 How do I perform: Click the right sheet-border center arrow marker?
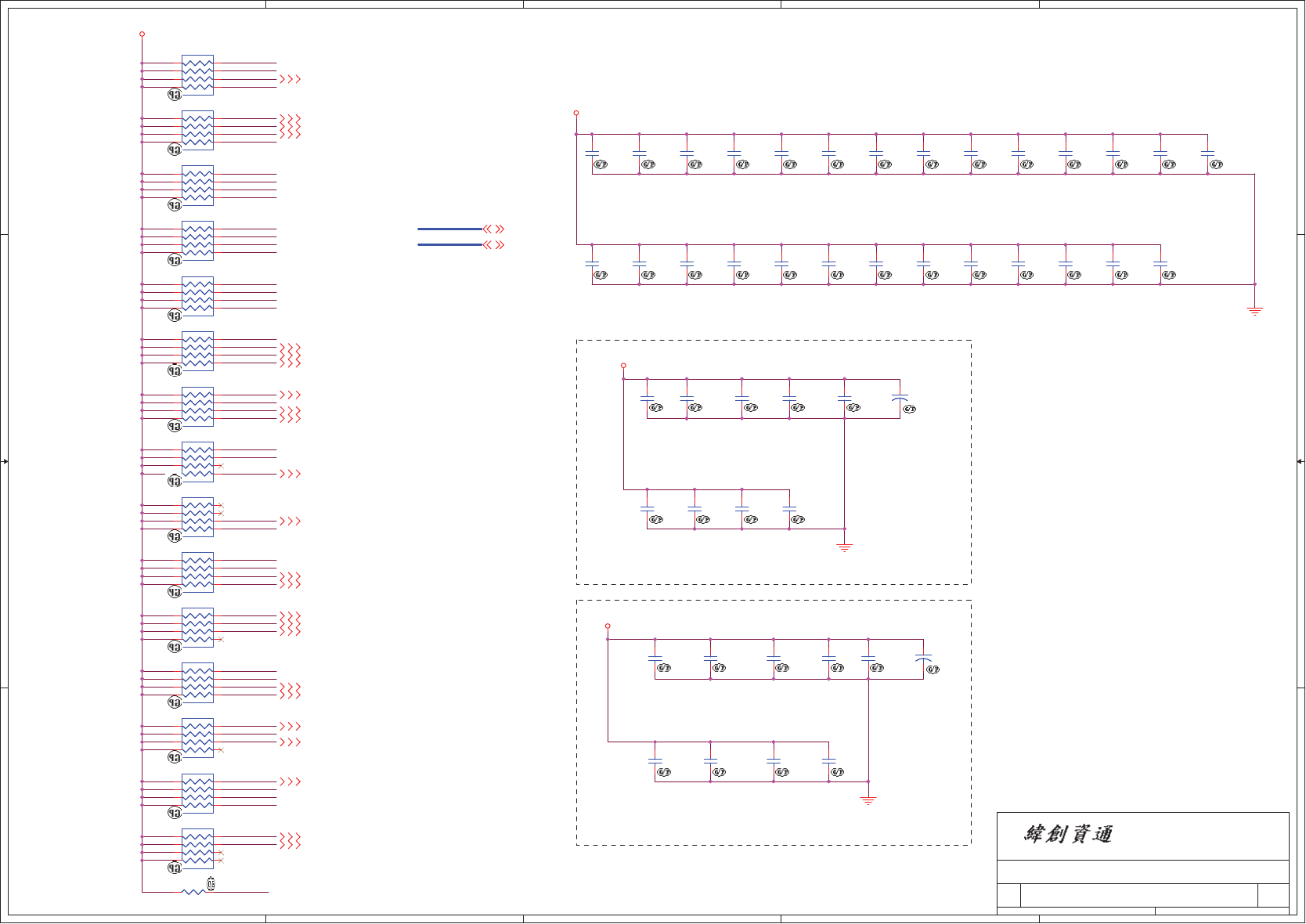click(x=1301, y=461)
